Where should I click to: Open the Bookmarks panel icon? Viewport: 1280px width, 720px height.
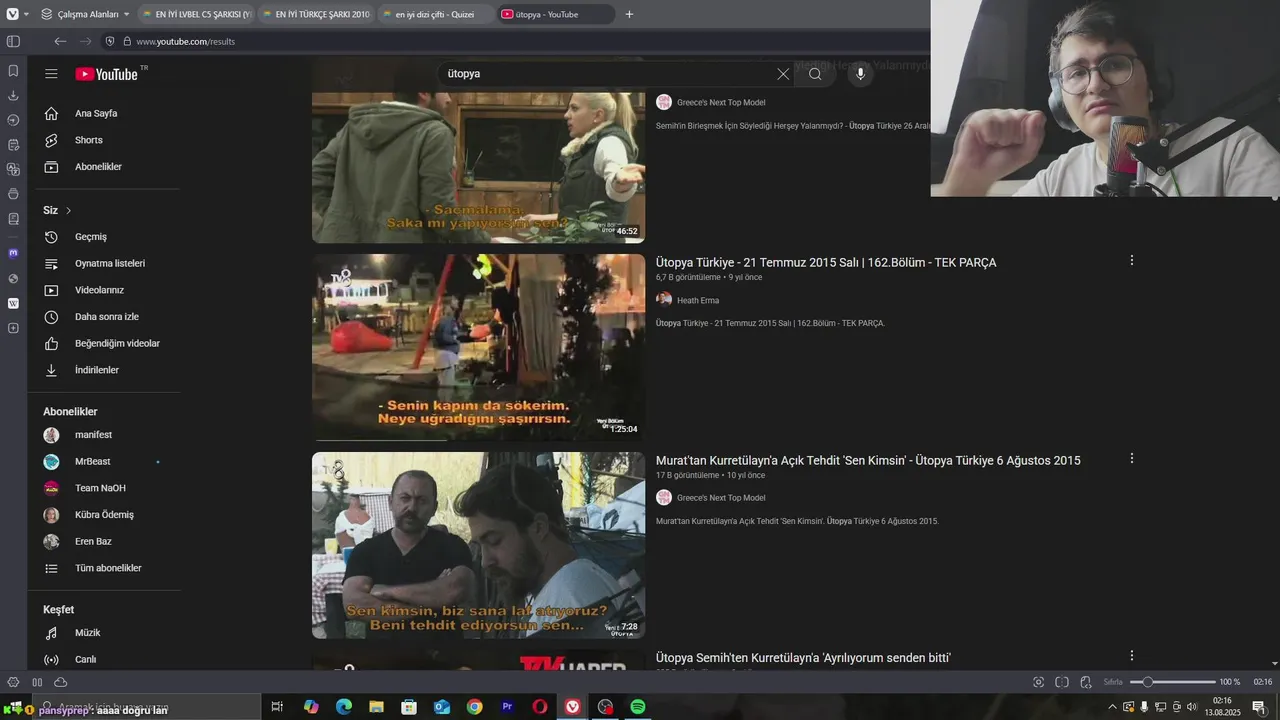point(13,71)
